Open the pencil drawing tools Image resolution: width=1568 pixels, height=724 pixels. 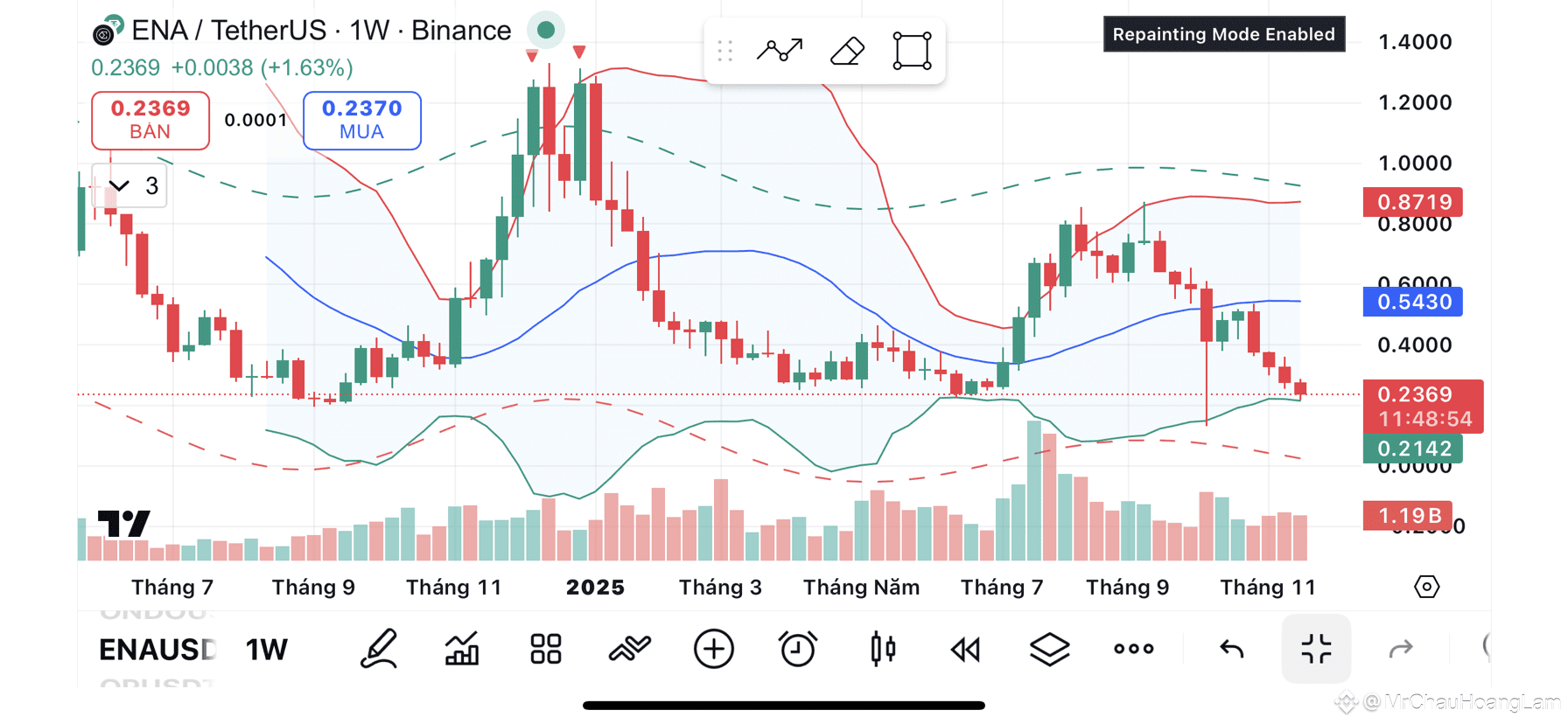379,649
